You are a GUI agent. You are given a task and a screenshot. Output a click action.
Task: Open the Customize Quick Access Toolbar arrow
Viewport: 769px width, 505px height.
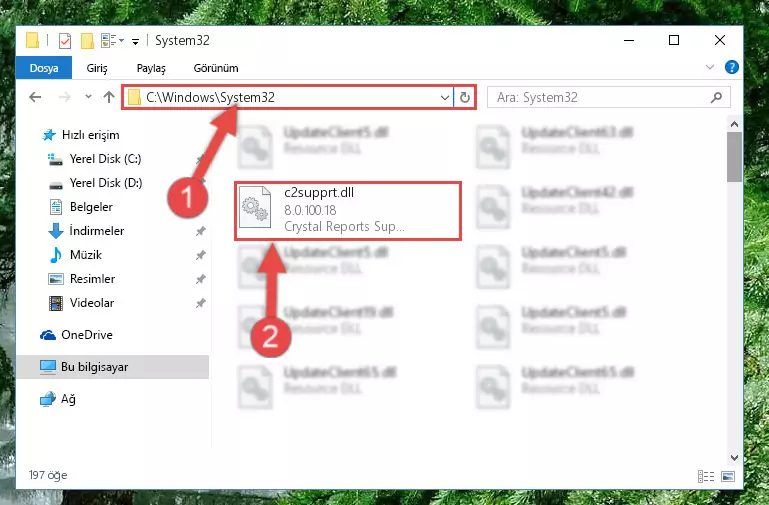pos(135,42)
